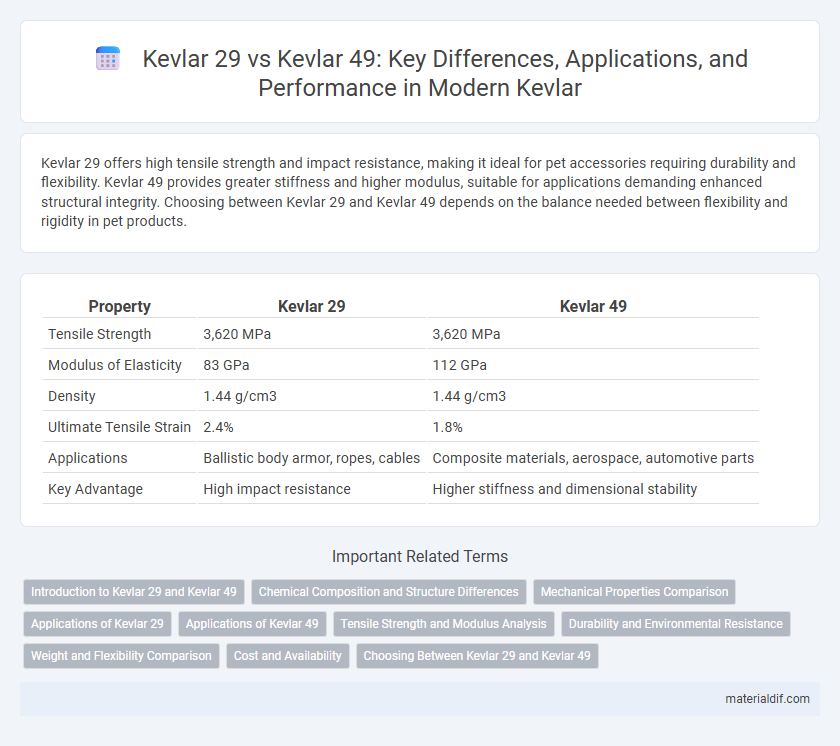This screenshot has width=840, height=746.
Task: Click the 'Key Advantage' row label
Action: (95, 489)
